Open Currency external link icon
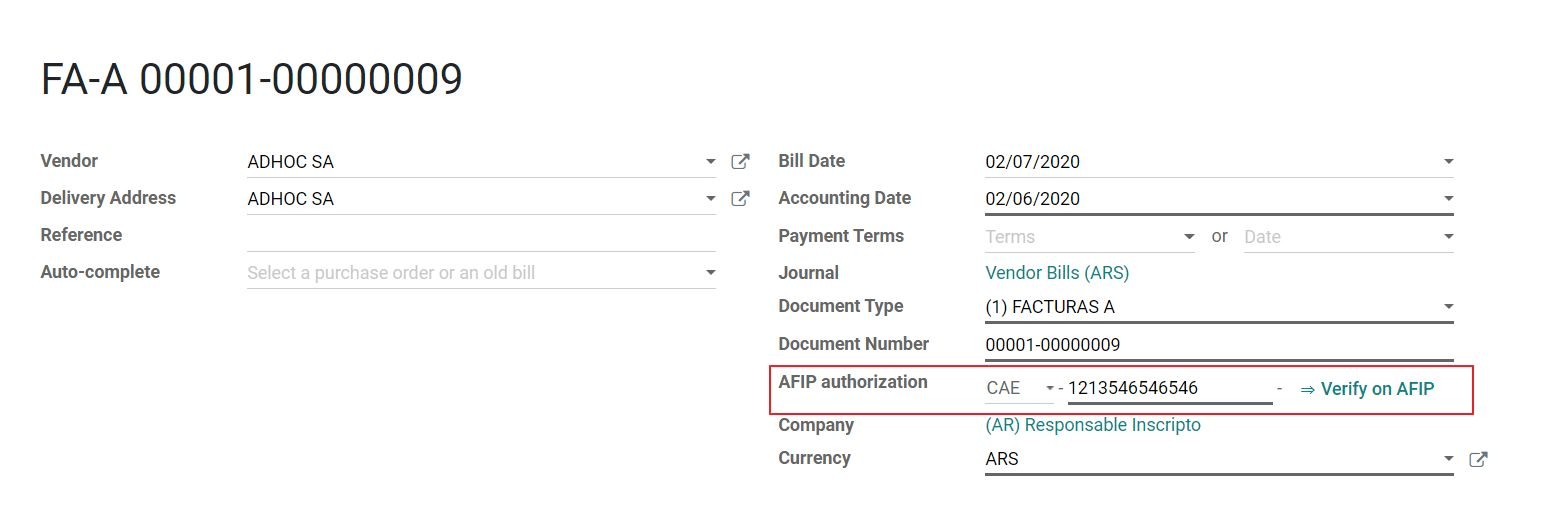 (x=1478, y=459)
